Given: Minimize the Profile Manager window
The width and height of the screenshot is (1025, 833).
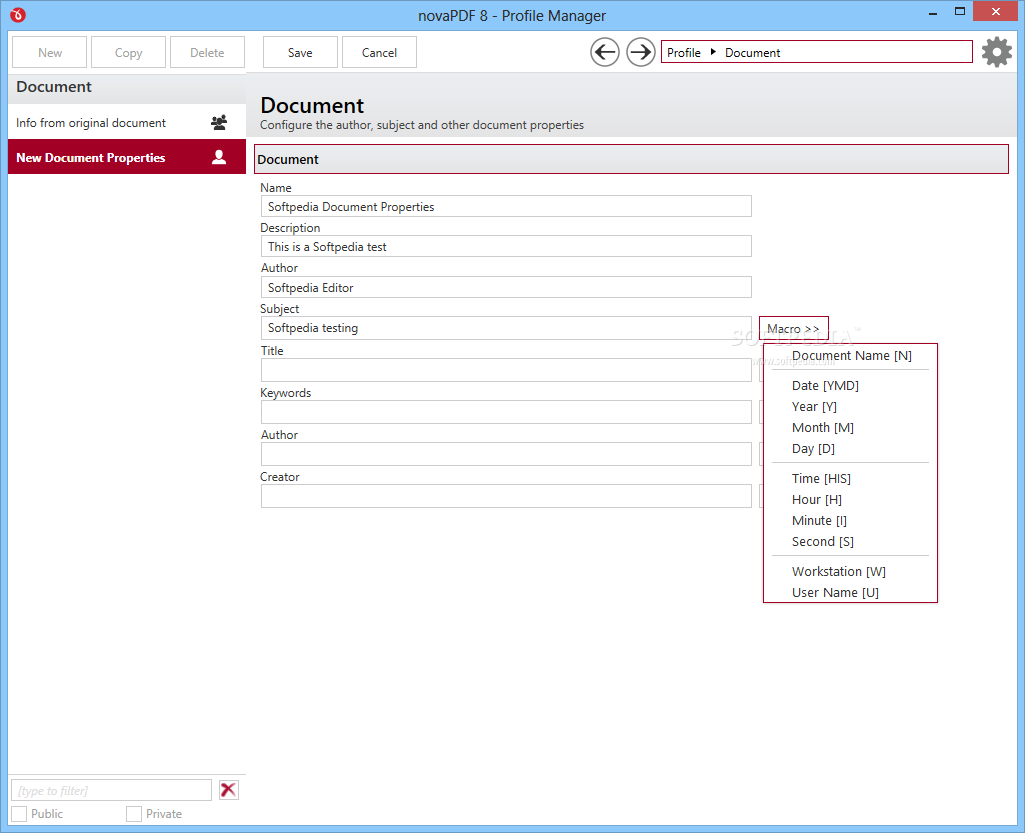Looking at the screenshot, I should [932, 12].
